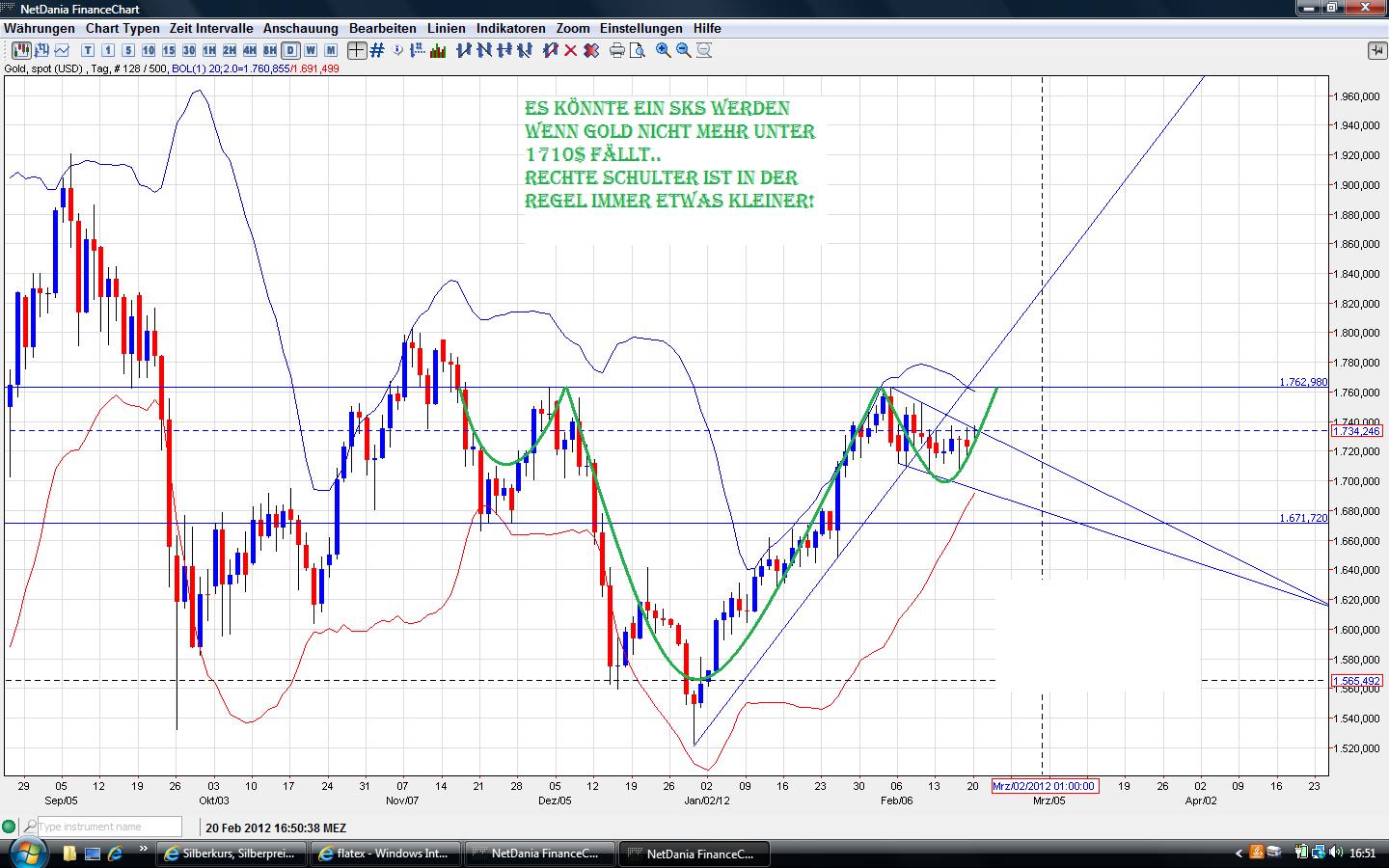Screen dimensions: 1389x868
Task: Click the red X delete line icon
Action: click(x=571, y=50)
